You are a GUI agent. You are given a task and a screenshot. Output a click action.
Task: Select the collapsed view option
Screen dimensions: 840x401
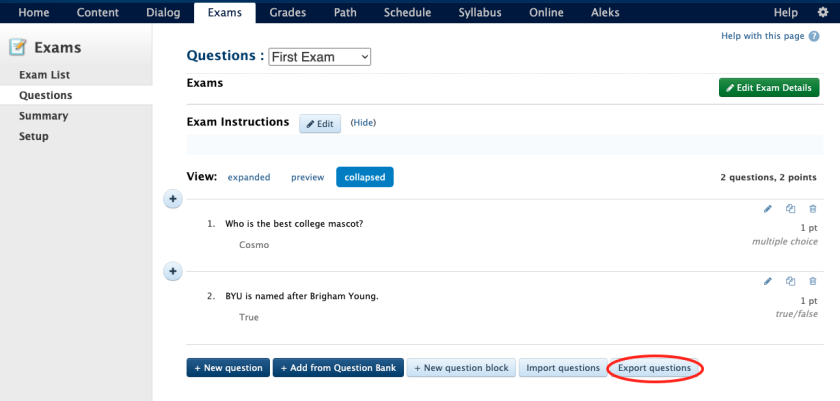click(365, 177)
